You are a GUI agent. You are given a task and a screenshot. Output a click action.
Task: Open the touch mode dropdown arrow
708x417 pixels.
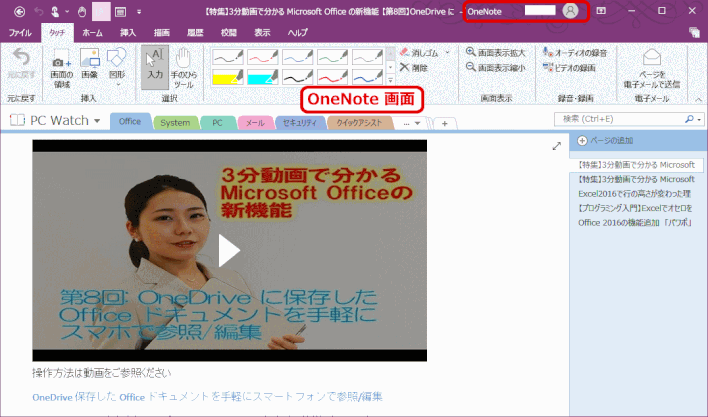point(67,12)
